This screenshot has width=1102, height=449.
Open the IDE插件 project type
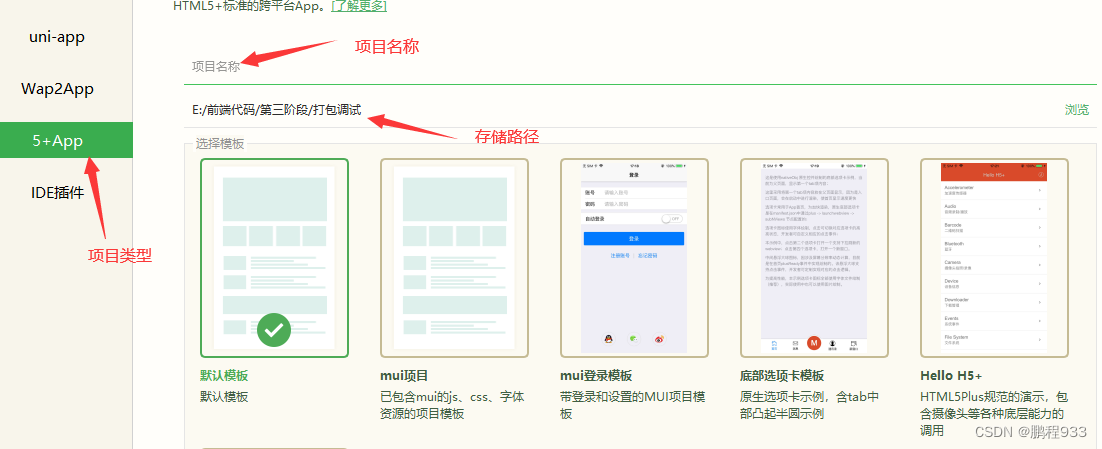tap(57, 193)
